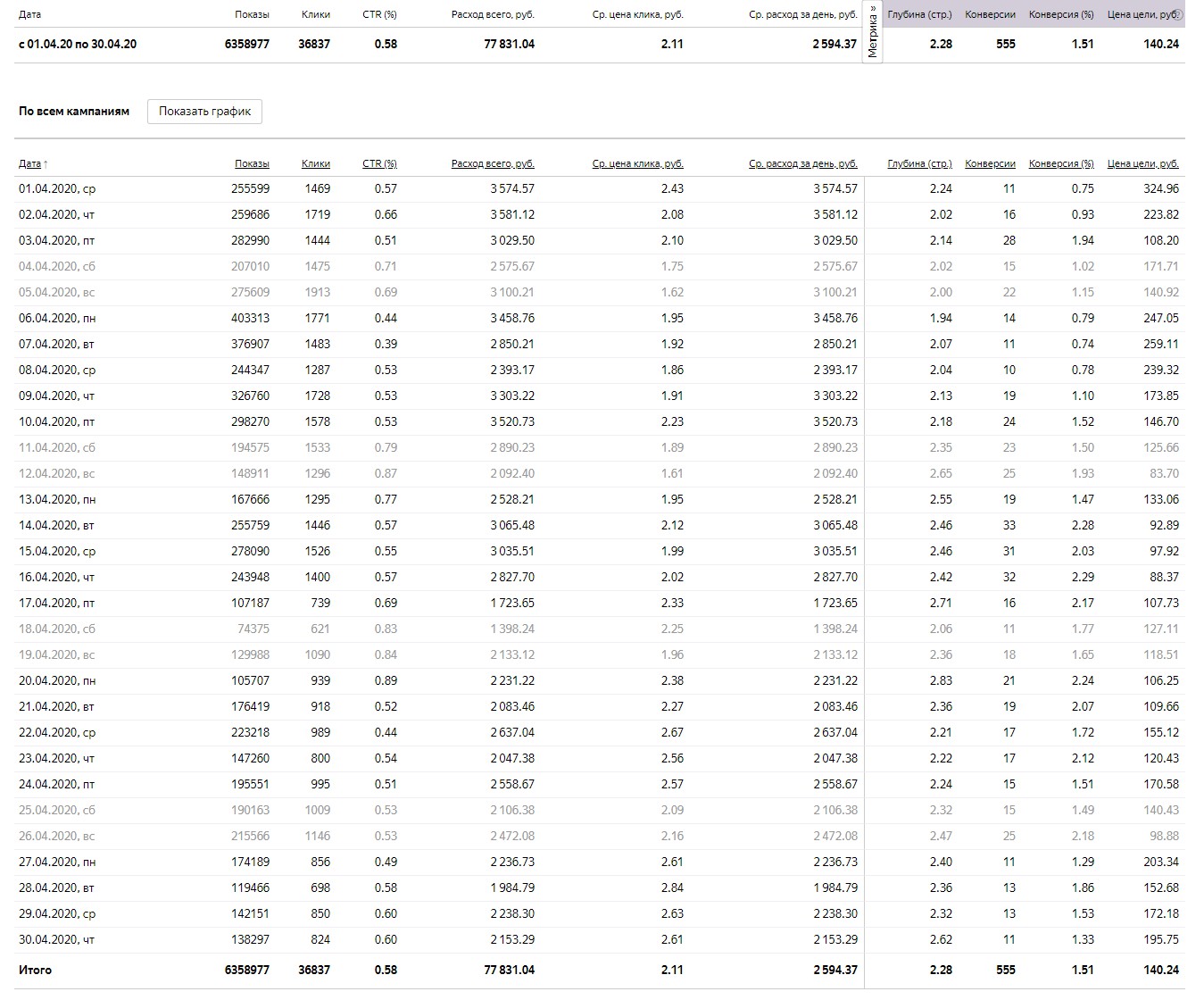This screenshot has width=1204, height=1000.
Task: Select clicks value 1913 for 05.04.2020
Action: 317,292
